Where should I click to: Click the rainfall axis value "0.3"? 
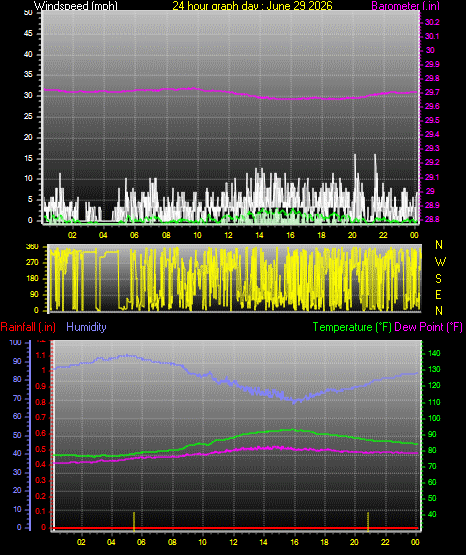41,481
